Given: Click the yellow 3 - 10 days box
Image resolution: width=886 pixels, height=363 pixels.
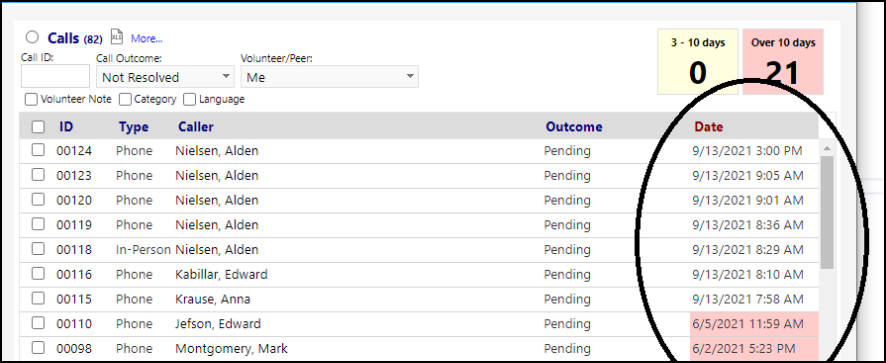Looking at the screenshot, I should click(x=698, y=62).
